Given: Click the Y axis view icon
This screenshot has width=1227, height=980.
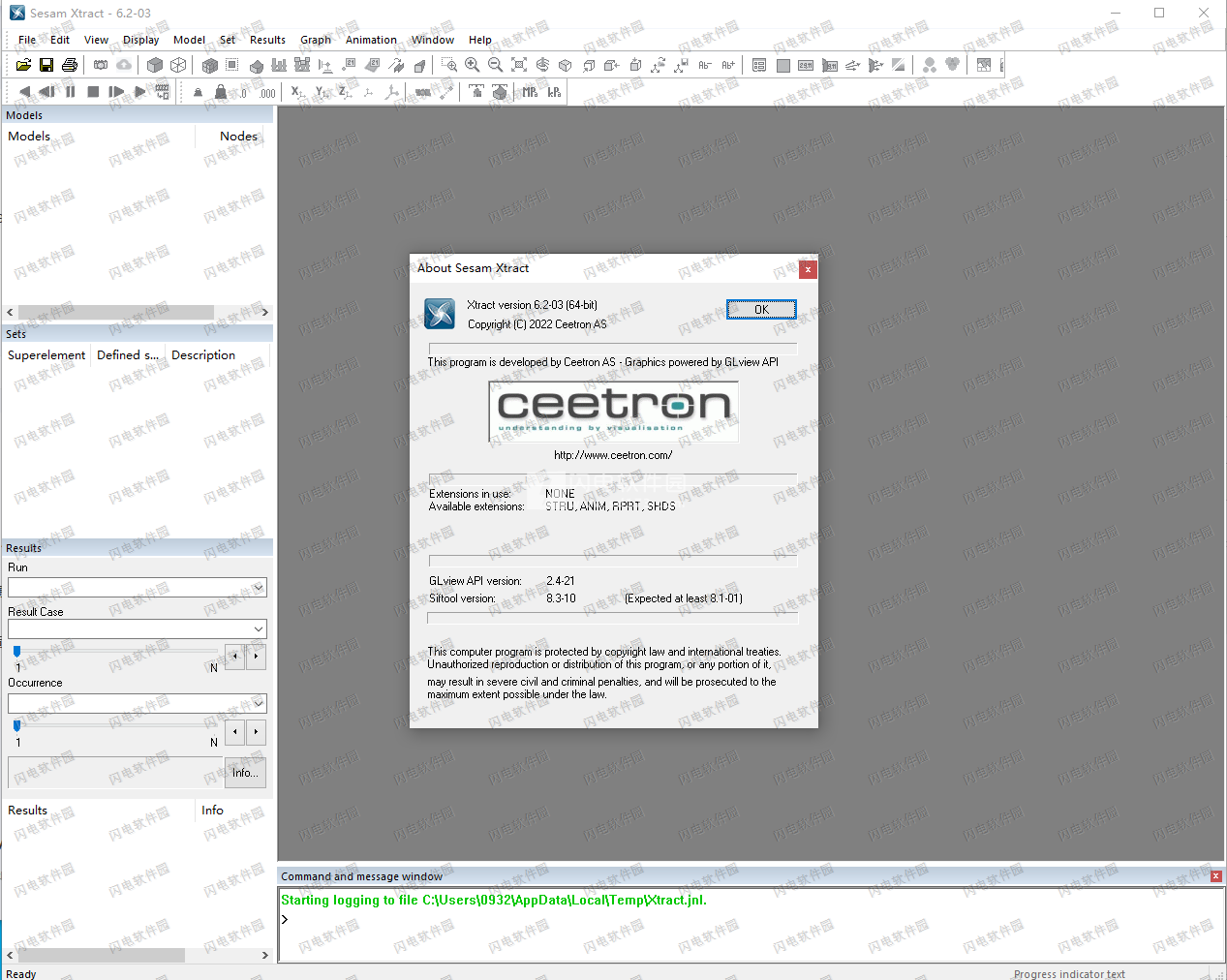Looking at the screenshot, I should [322, 92].
